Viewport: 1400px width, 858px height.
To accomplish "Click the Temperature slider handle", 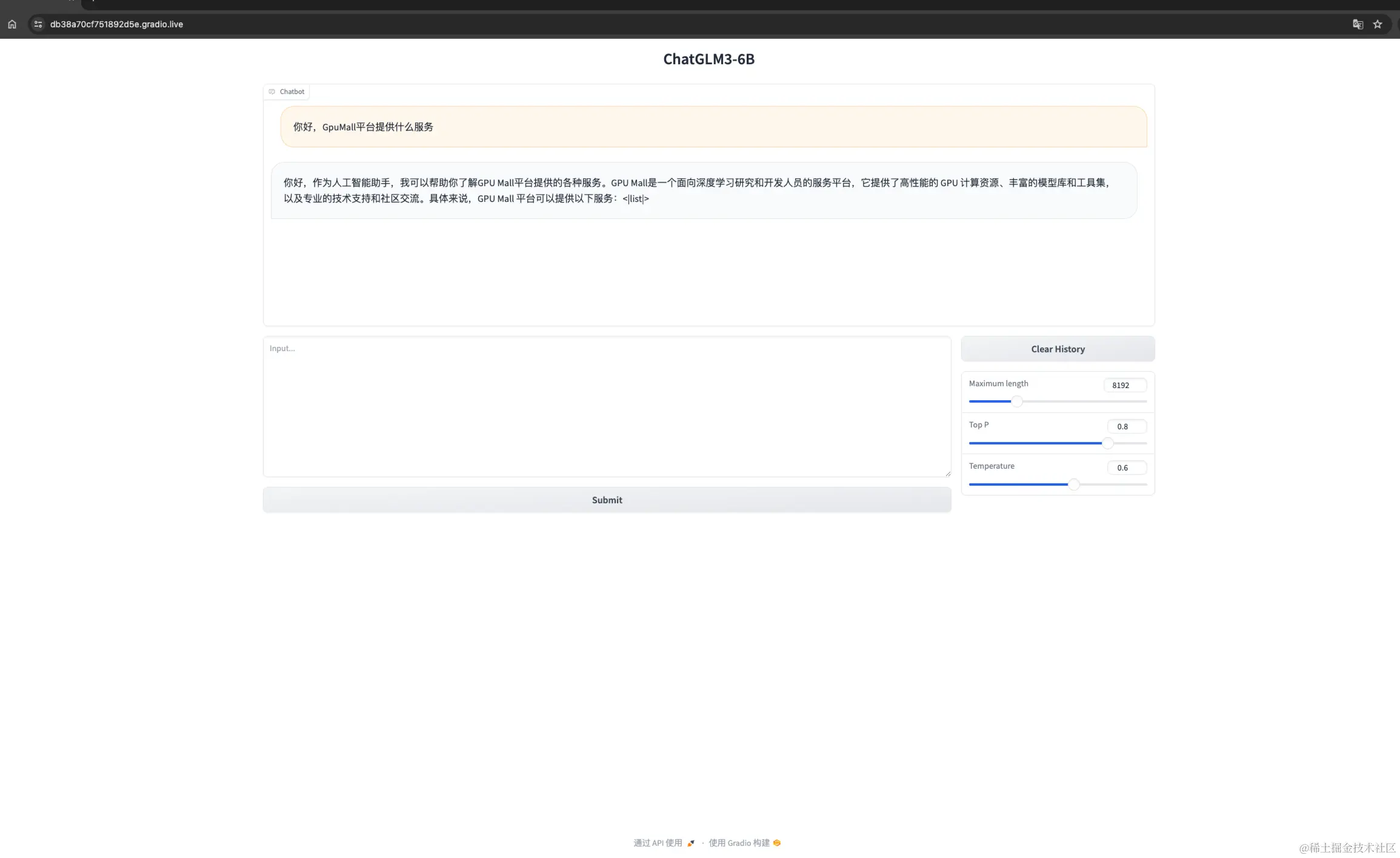I will click(1074, 484).
